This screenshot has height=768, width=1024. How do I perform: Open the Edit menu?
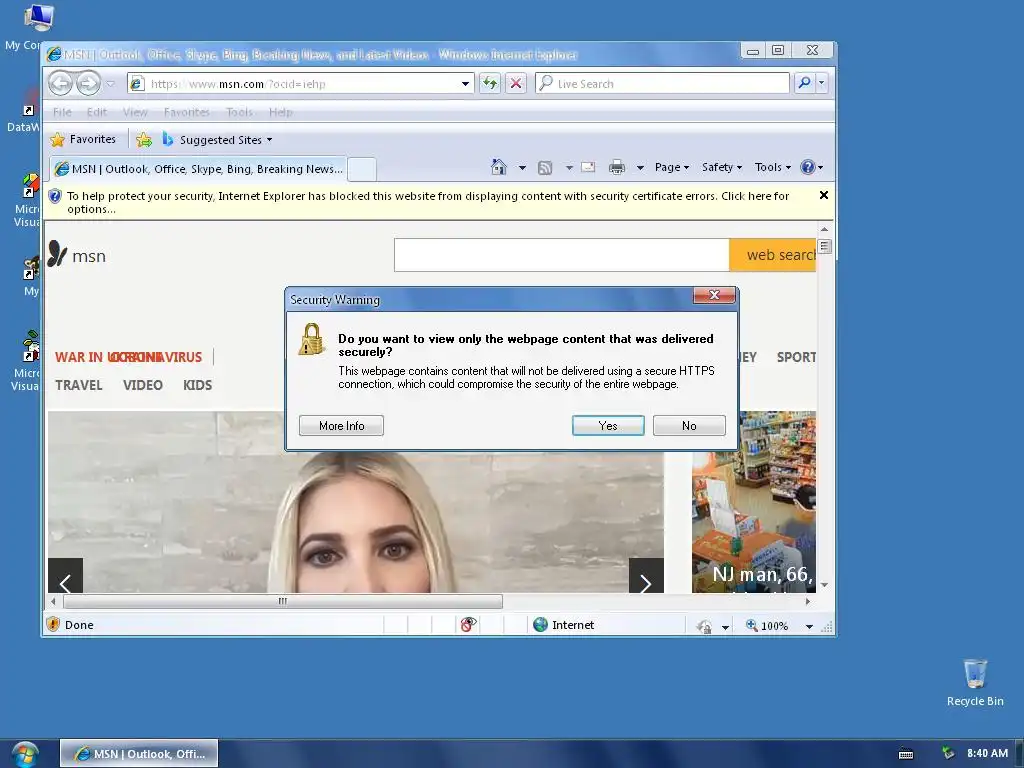pyautogui.click(x=97, y=112)
